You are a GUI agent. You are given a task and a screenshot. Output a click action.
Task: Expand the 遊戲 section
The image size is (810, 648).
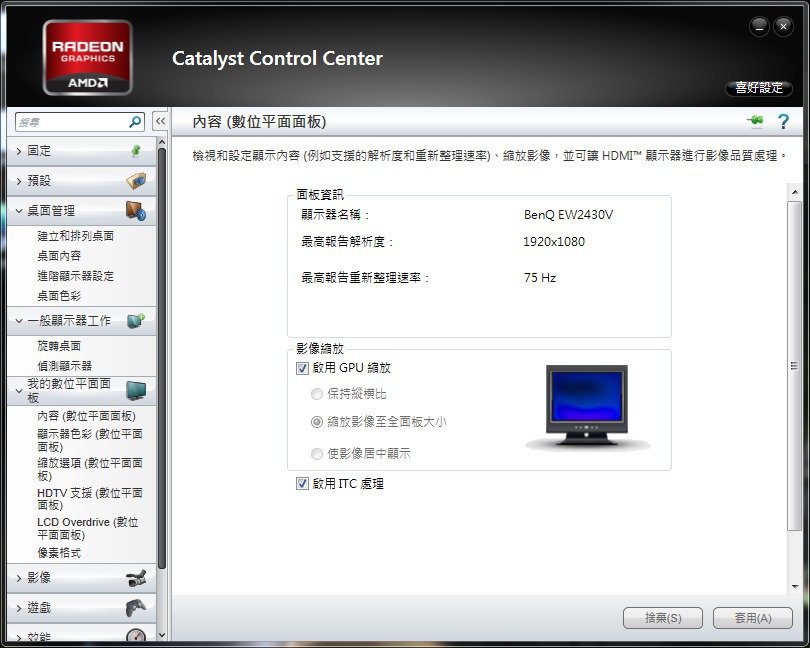(x=19, y=608)
